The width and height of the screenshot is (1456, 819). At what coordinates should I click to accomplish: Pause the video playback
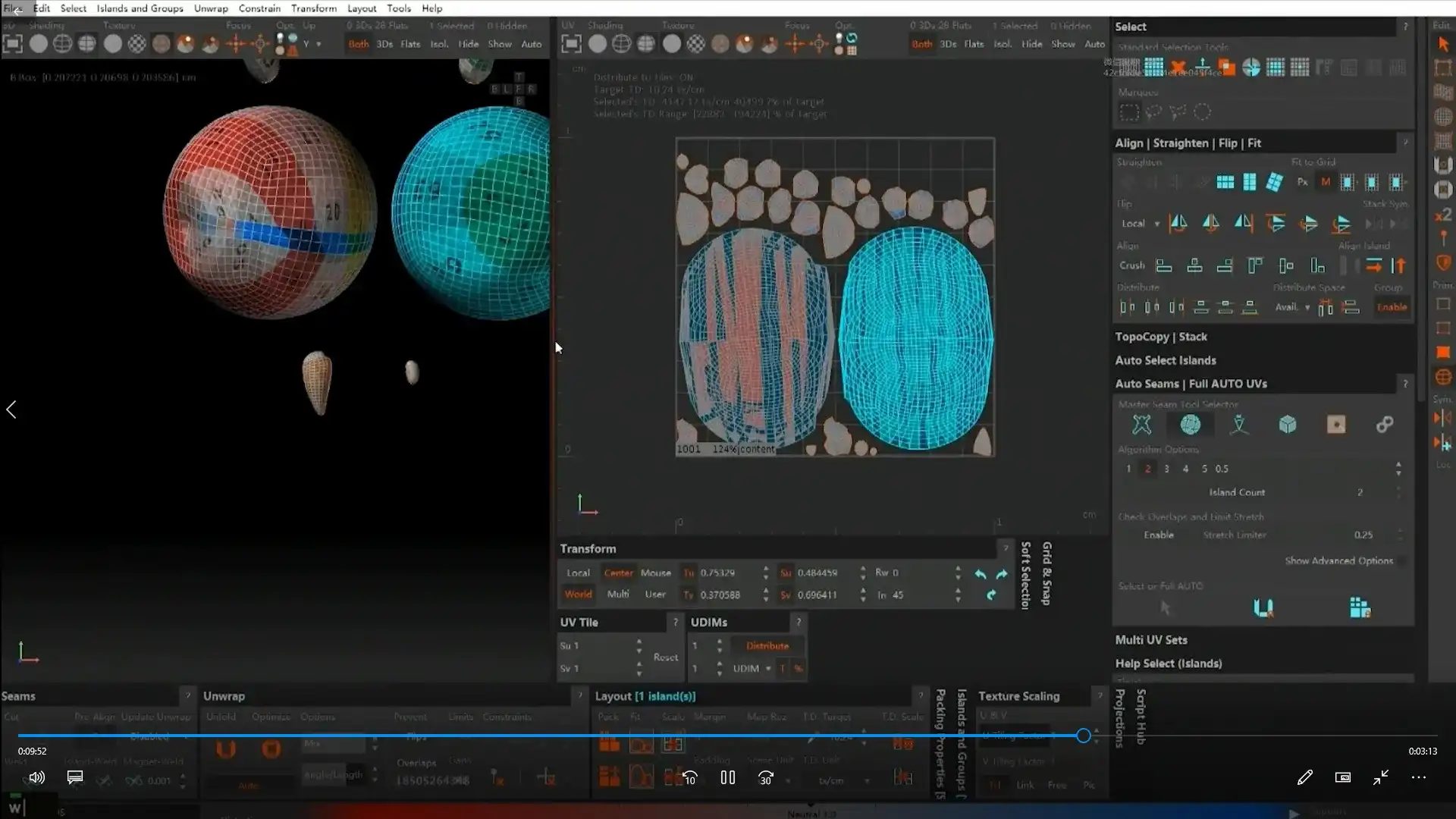727,777
